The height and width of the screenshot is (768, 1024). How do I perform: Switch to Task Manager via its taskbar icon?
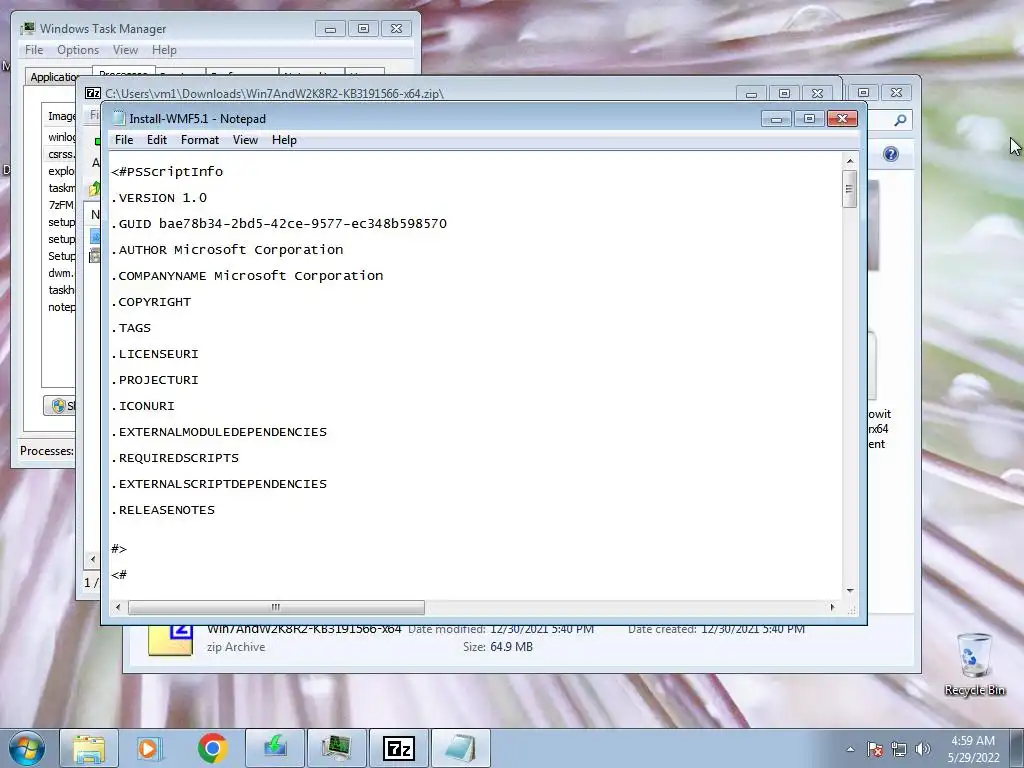pyautogui.click(x=336, y=748)
